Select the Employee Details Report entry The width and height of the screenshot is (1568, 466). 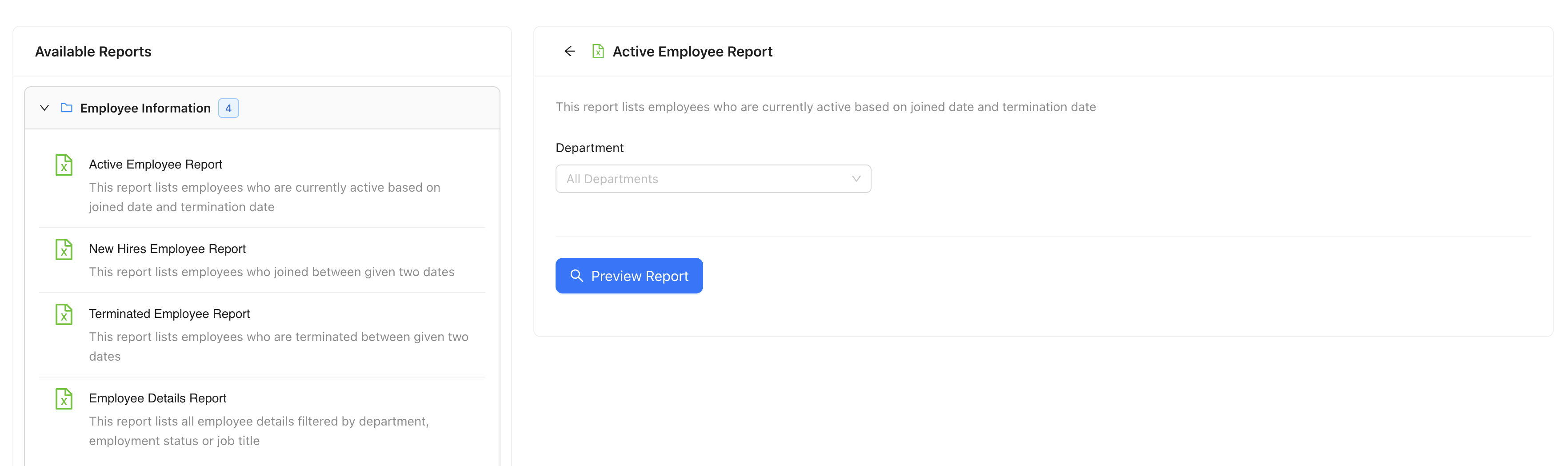pos(158,398)
